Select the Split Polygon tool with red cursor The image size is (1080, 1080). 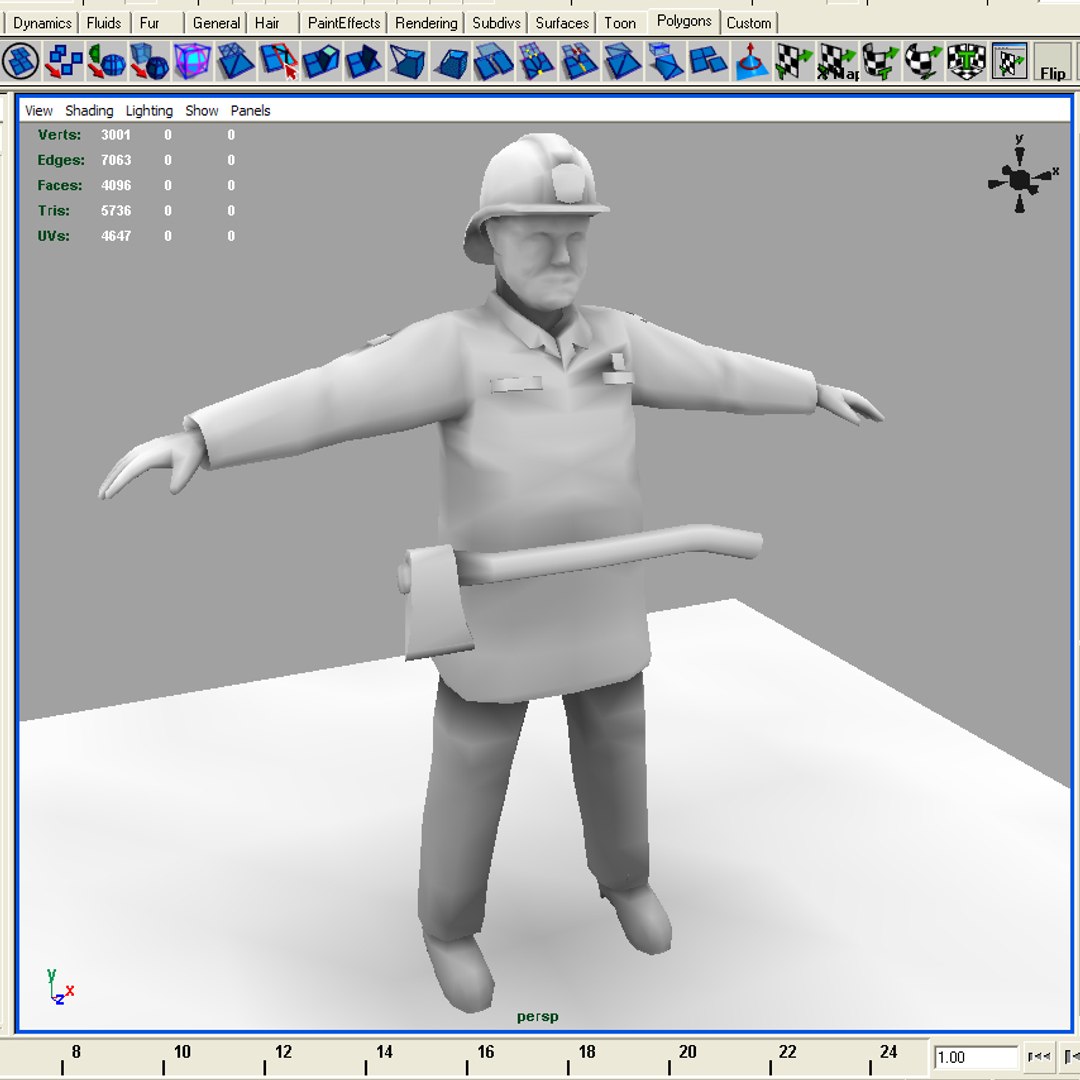click(278, 61)
